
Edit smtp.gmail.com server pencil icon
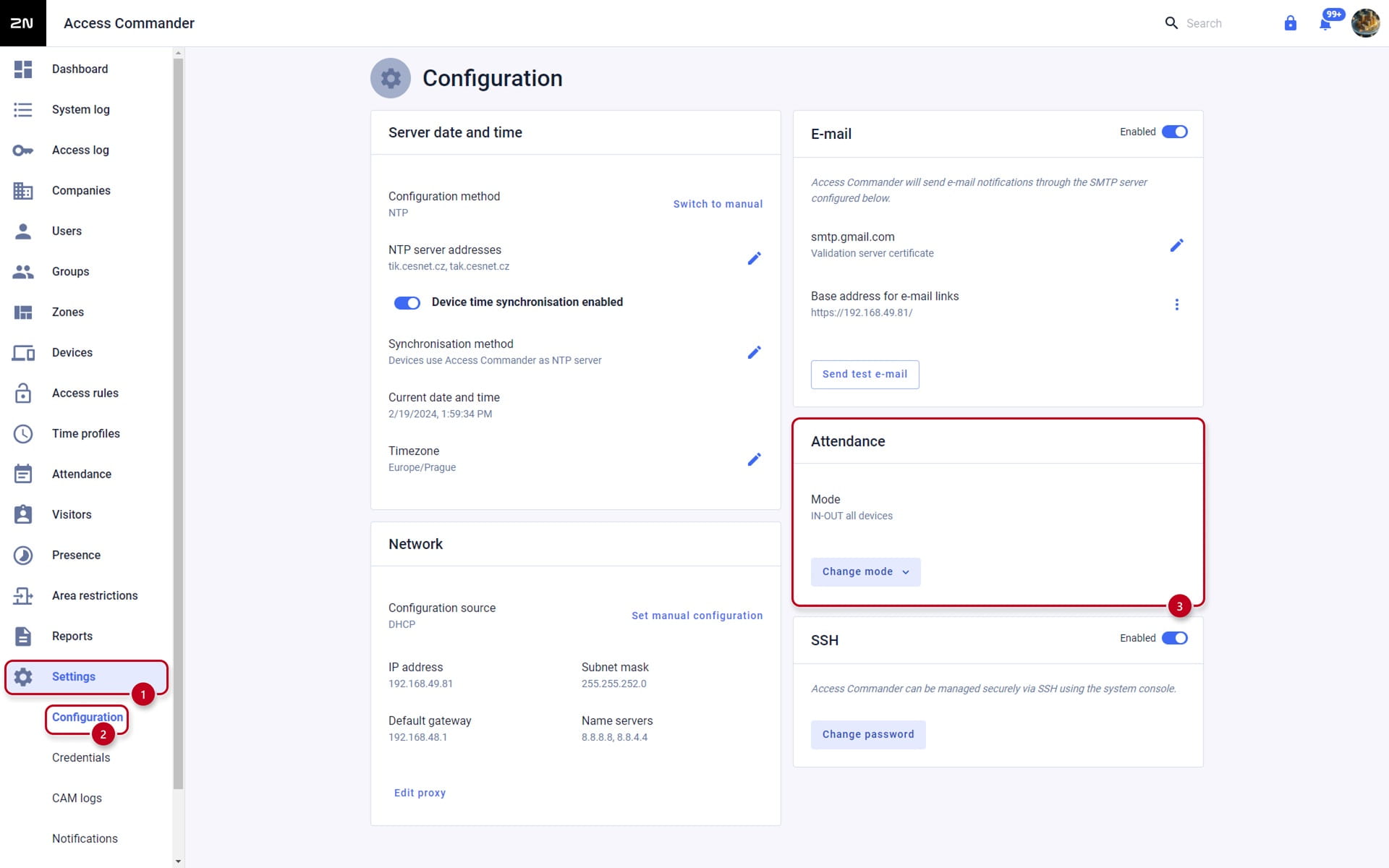(x=1176, y=245)
